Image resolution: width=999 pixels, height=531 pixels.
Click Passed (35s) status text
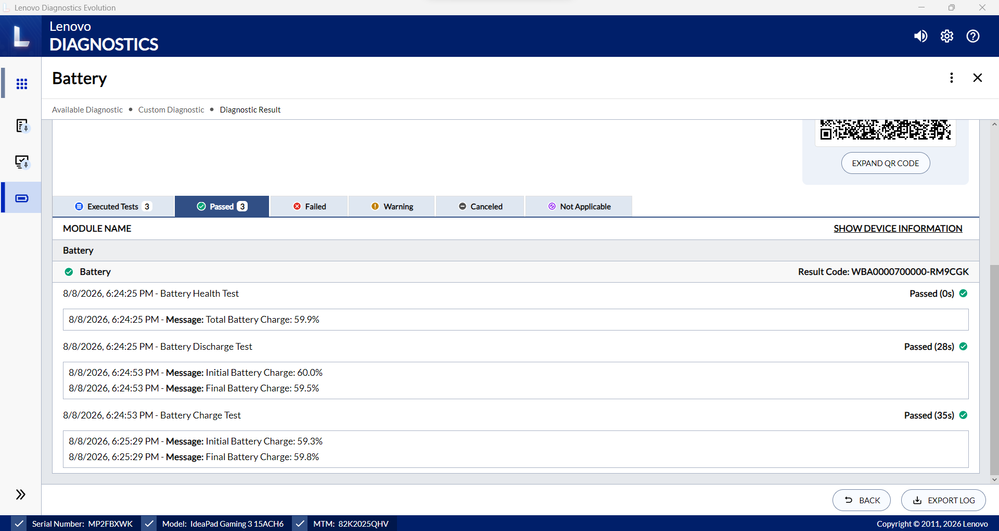(x=929, y=415)
